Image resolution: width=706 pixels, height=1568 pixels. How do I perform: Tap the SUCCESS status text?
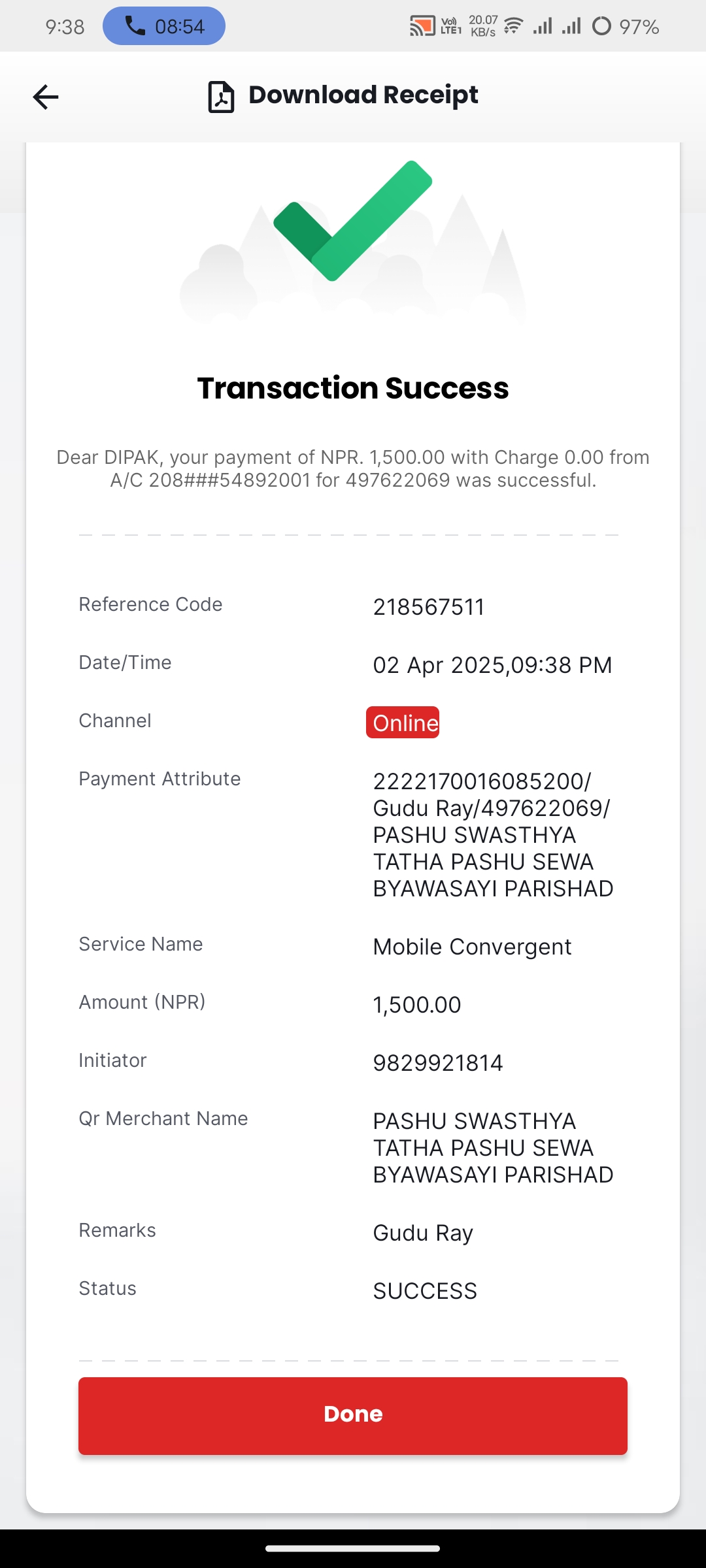[425, 1291]
